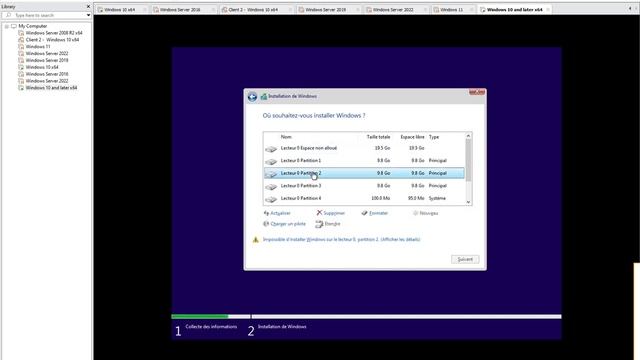The height and width of the screenshot is (360, 640).
Task: Click the Étendre partition icon
Action: 319,224
